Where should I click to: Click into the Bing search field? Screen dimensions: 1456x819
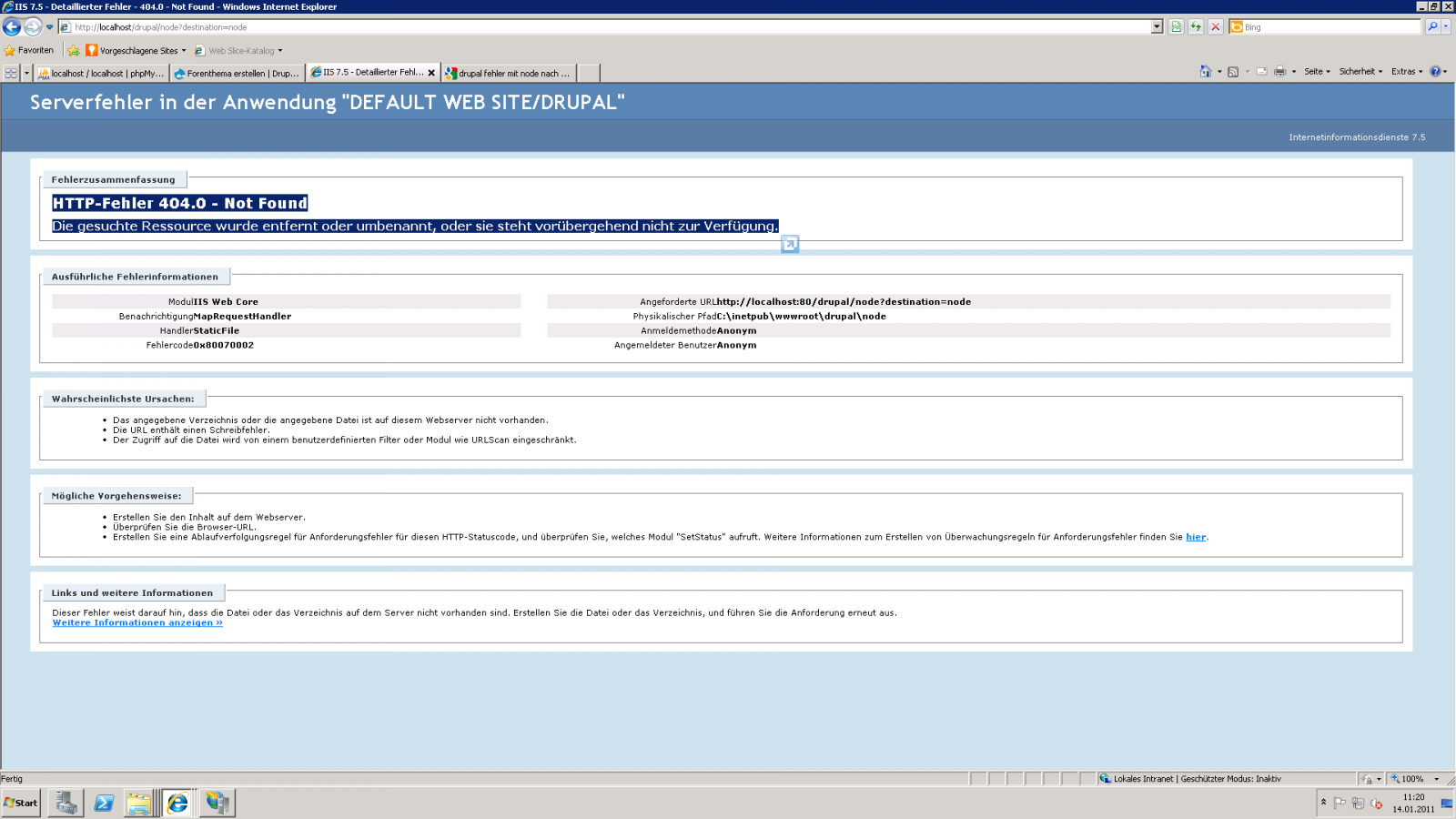pos(1329,27)
